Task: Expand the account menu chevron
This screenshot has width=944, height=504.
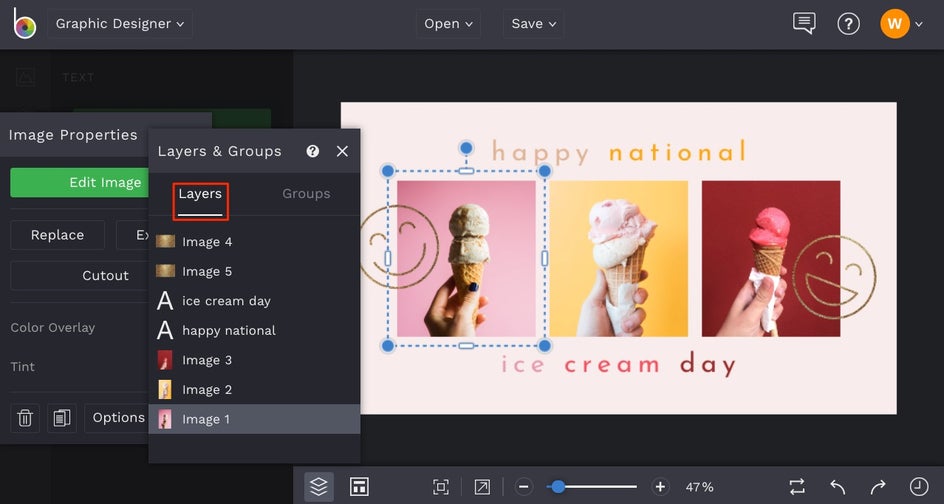Action: pyautogui.click(x=919, y=24)
